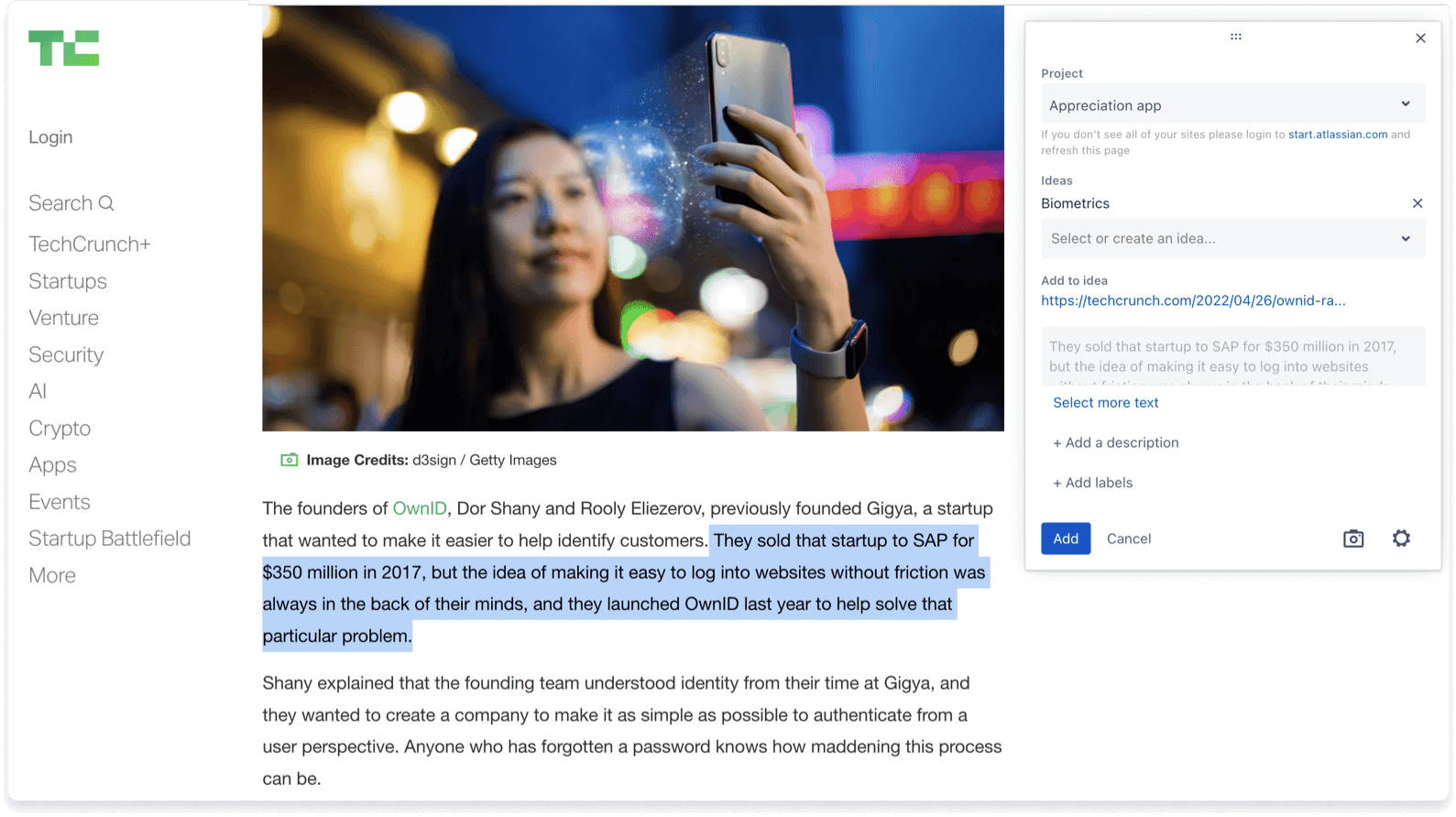1456x817 pixels.
Task: Go to Startups section
Action: (x=68, y=281)
